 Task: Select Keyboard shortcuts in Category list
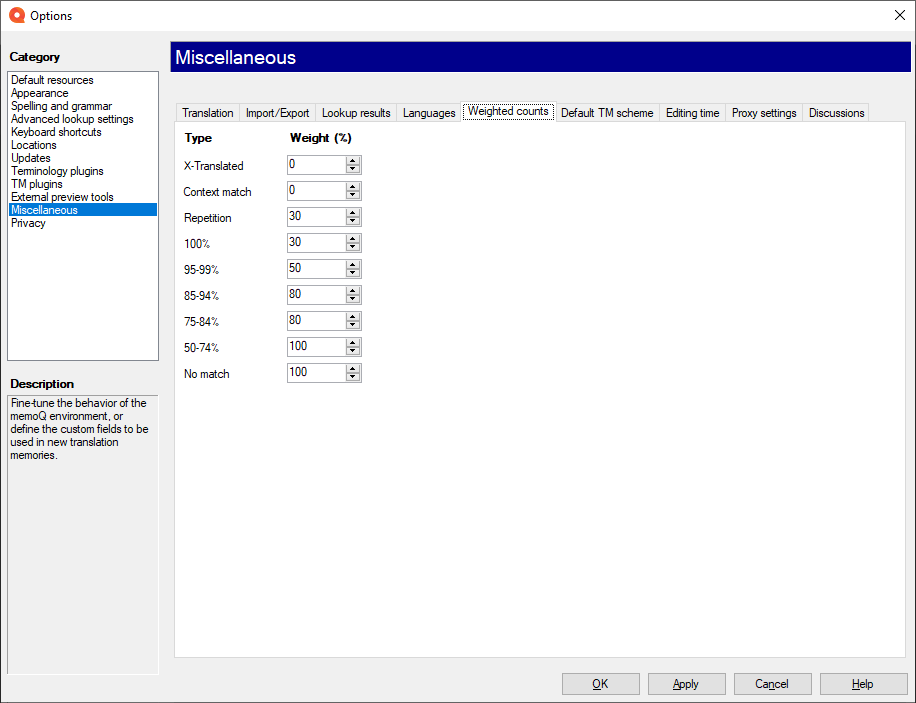tap(56, 132)
